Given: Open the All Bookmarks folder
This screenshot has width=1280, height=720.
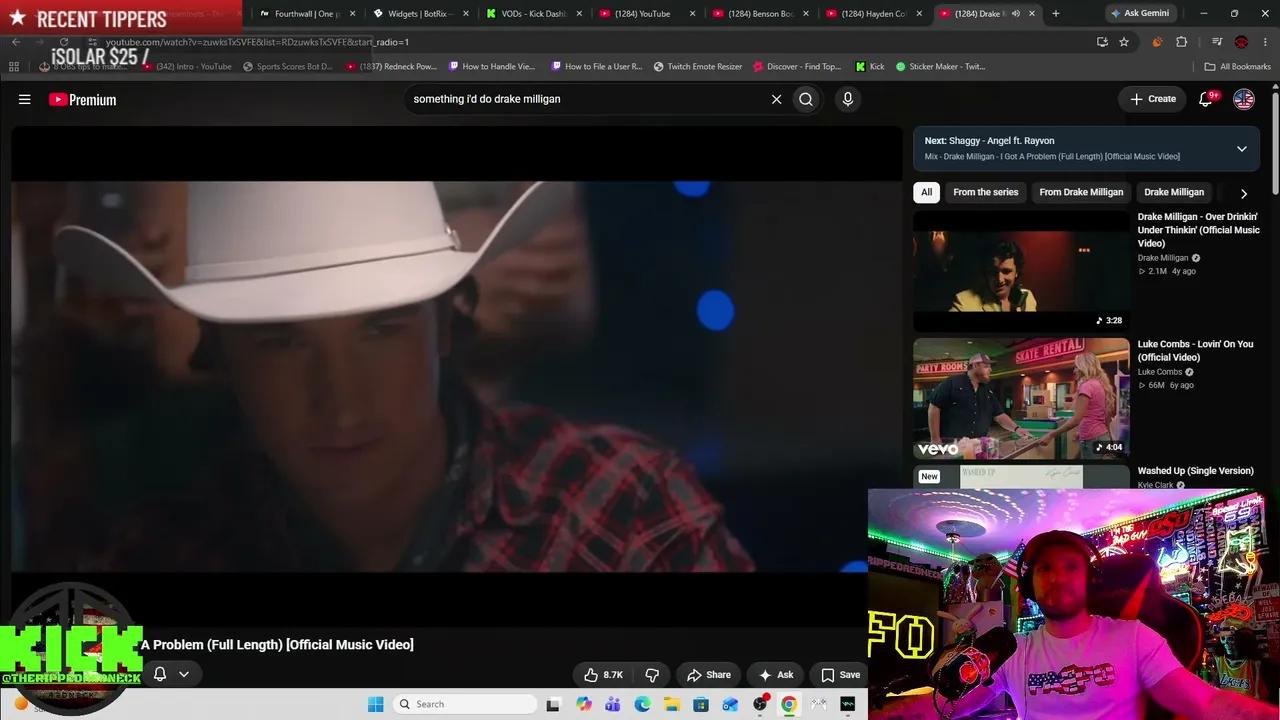Looking at the screenshot, I should [1238, 67].
